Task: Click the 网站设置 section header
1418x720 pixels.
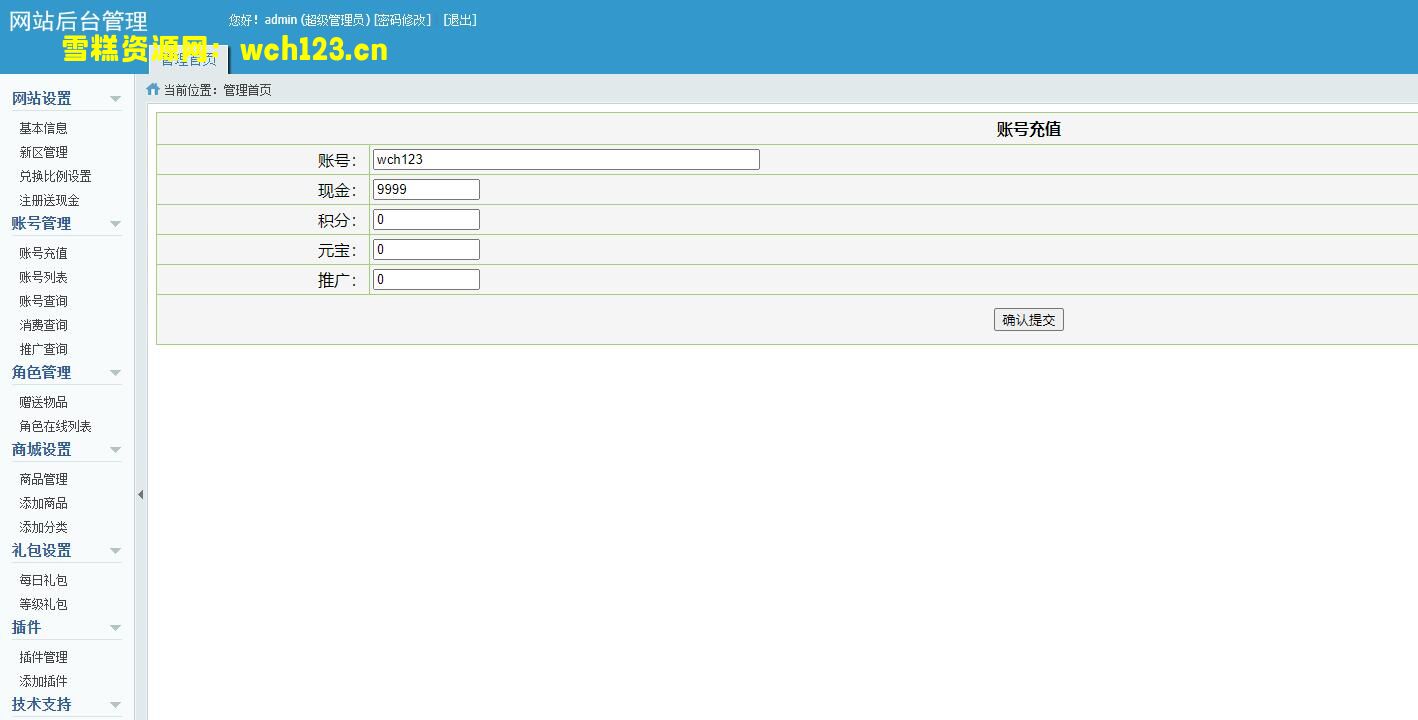Action: click(x=42, y=99)
